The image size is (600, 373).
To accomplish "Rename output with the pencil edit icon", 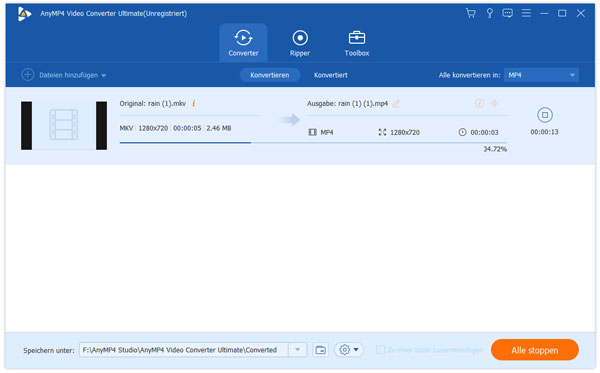I will pyautogui.click(x=396, y=103).
